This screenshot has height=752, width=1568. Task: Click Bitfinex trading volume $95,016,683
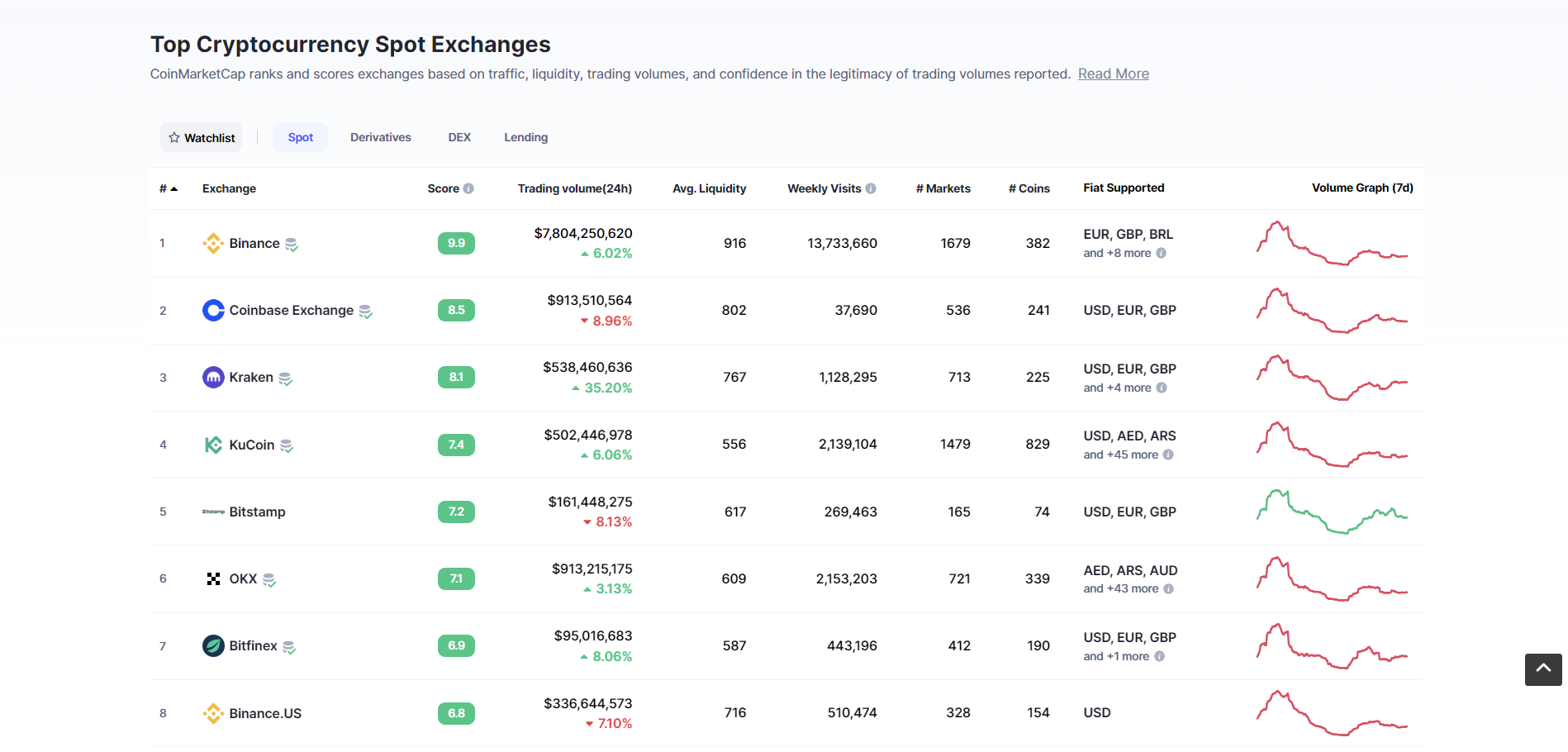pyautogui.click(x=593, y=635)
